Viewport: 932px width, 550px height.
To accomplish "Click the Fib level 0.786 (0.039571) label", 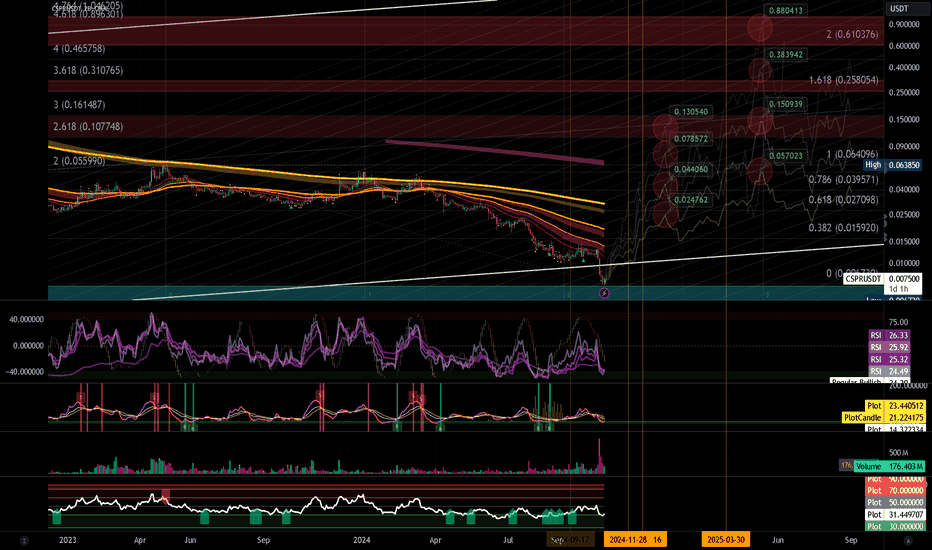I will point(843,180).
